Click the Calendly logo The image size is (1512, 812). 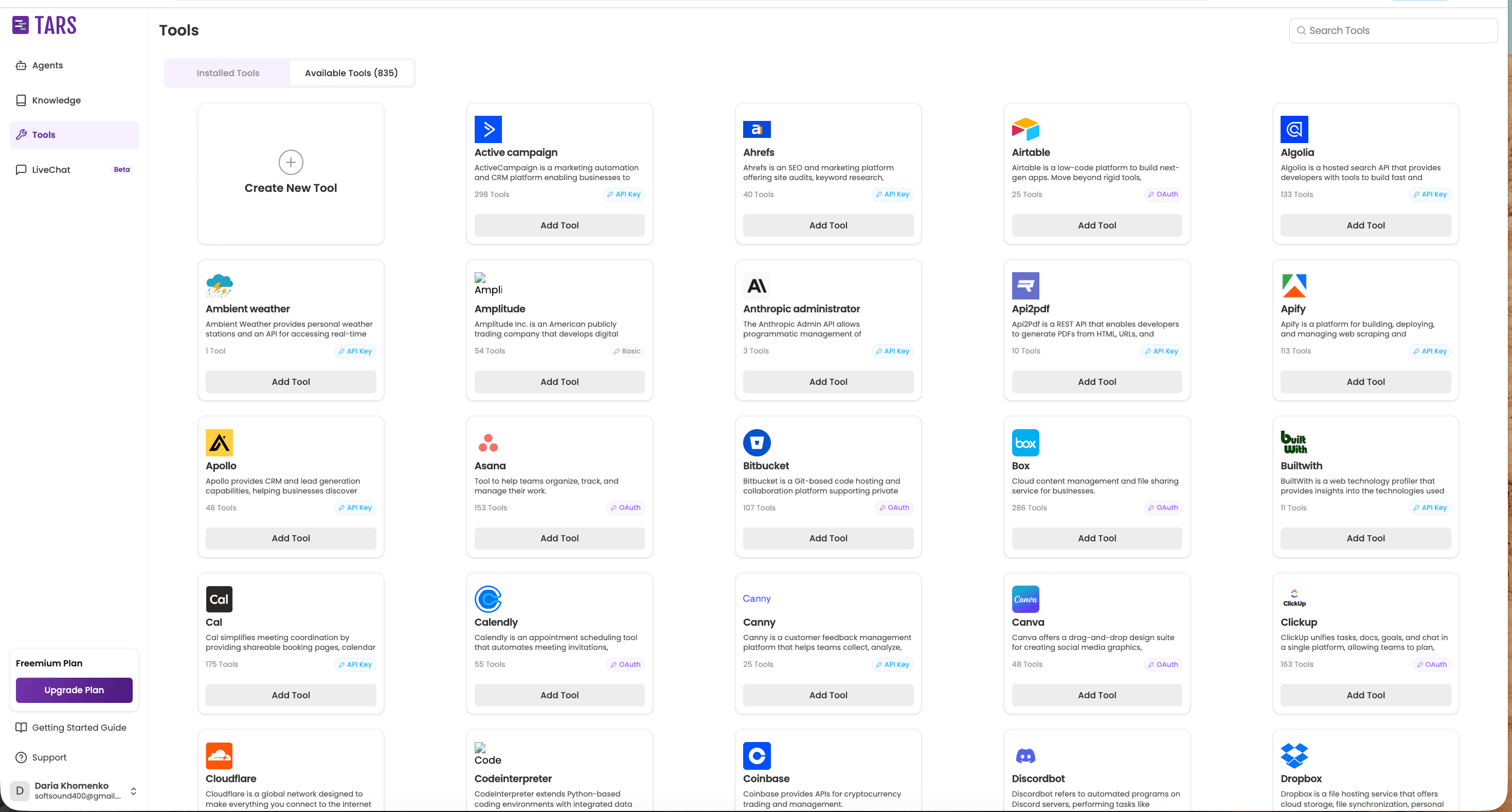pos(488,599)
